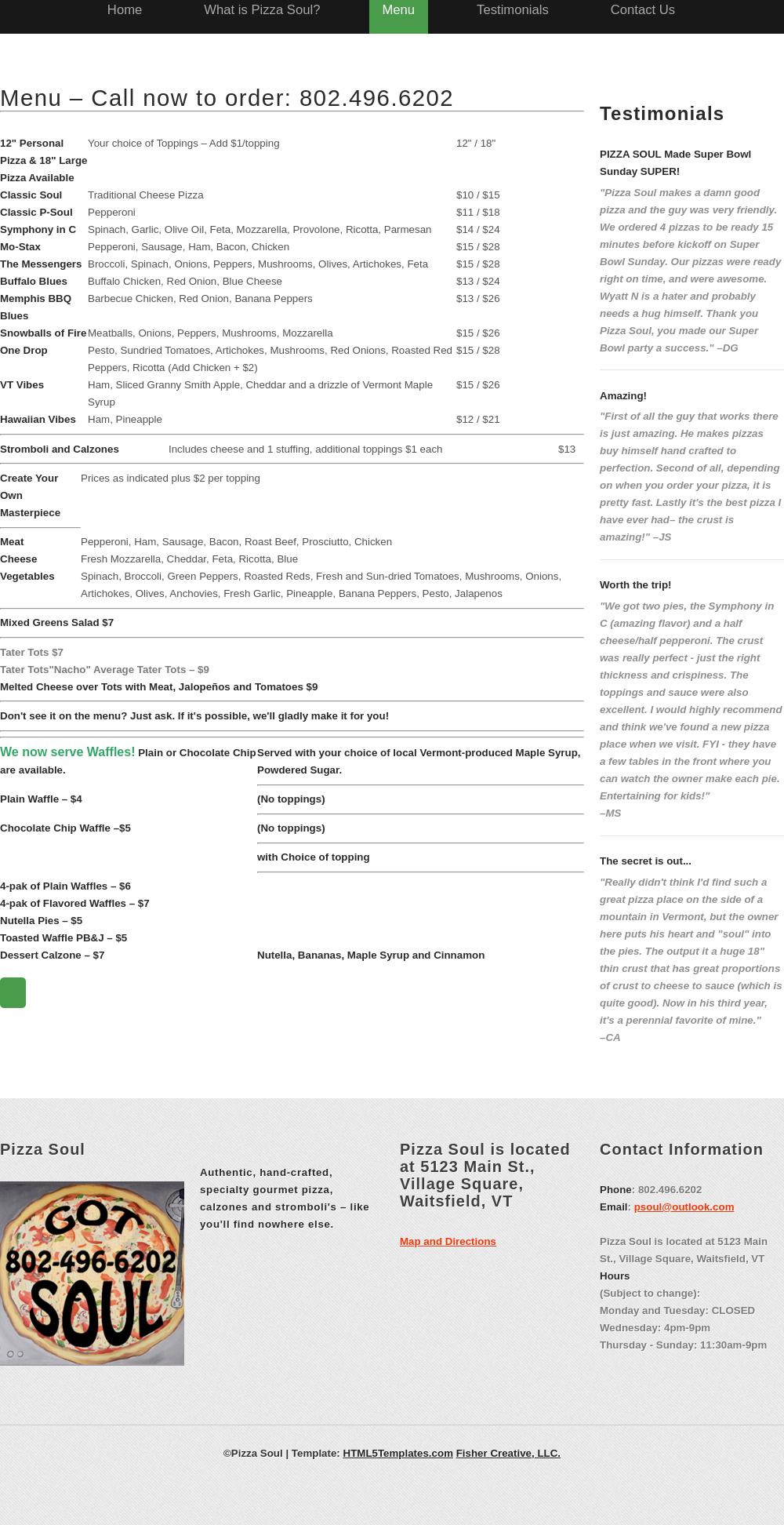Screen dimensions: 784x1525
Task: Click 'The secret is out...' testimonial title
Action: pyautogui.click(x=645, y=861)
